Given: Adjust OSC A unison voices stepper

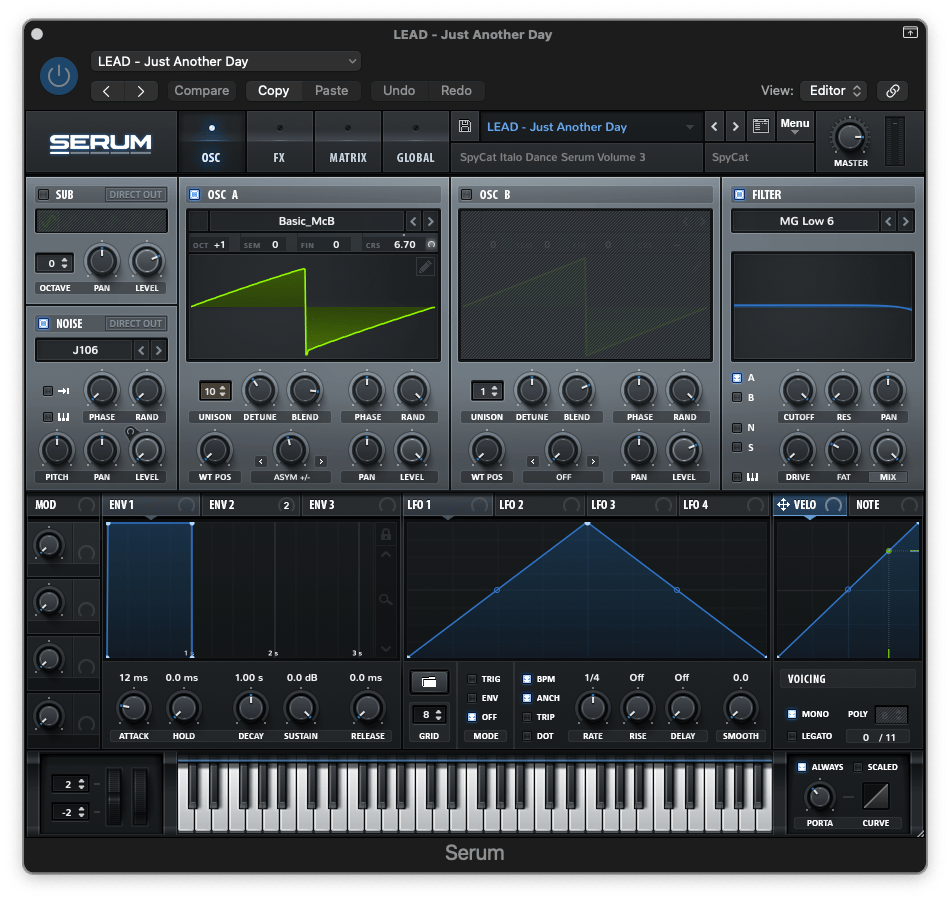Looking at the screenshot, I should click(214, 391).
